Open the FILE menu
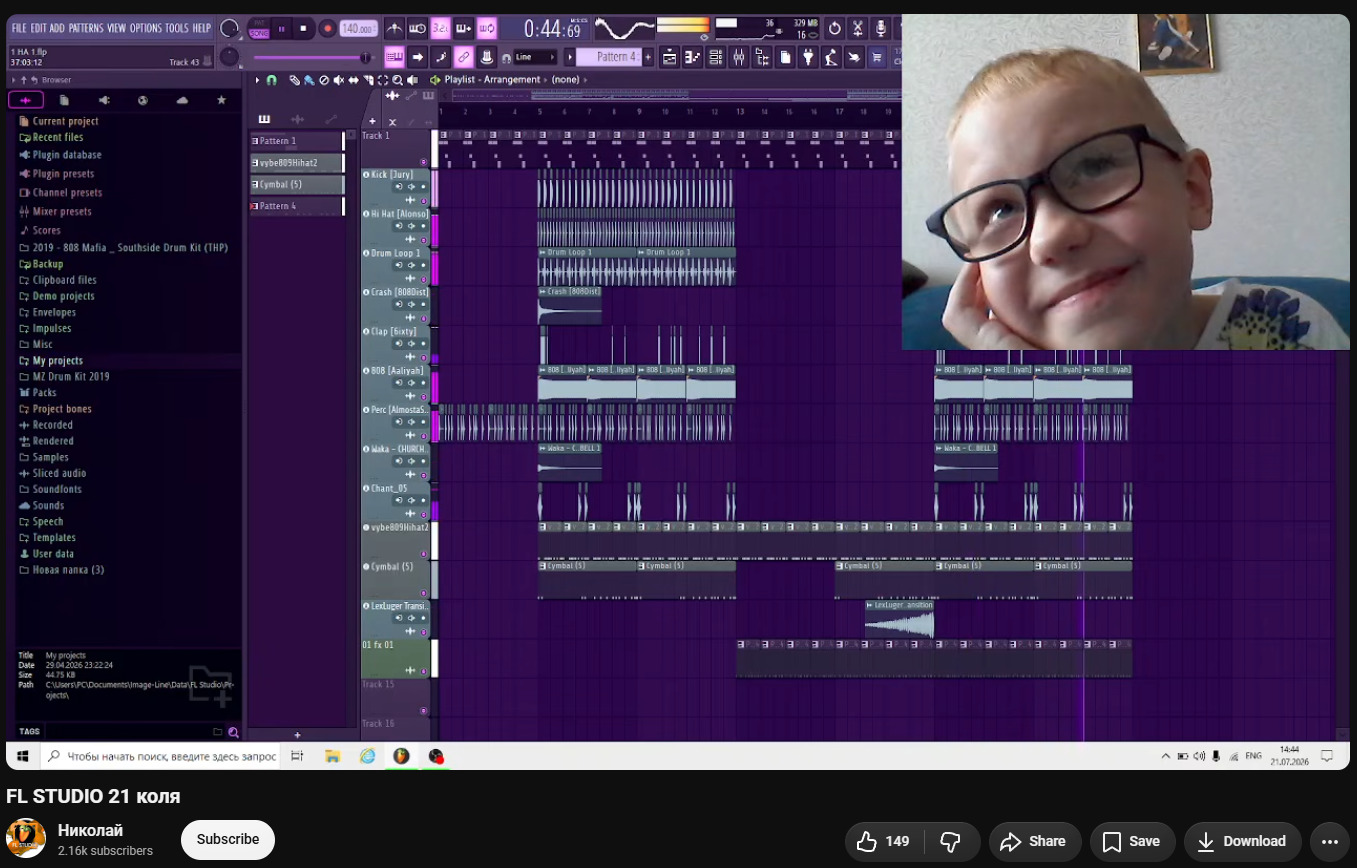This screenshot has width=1357, height=868. (19, 28)
